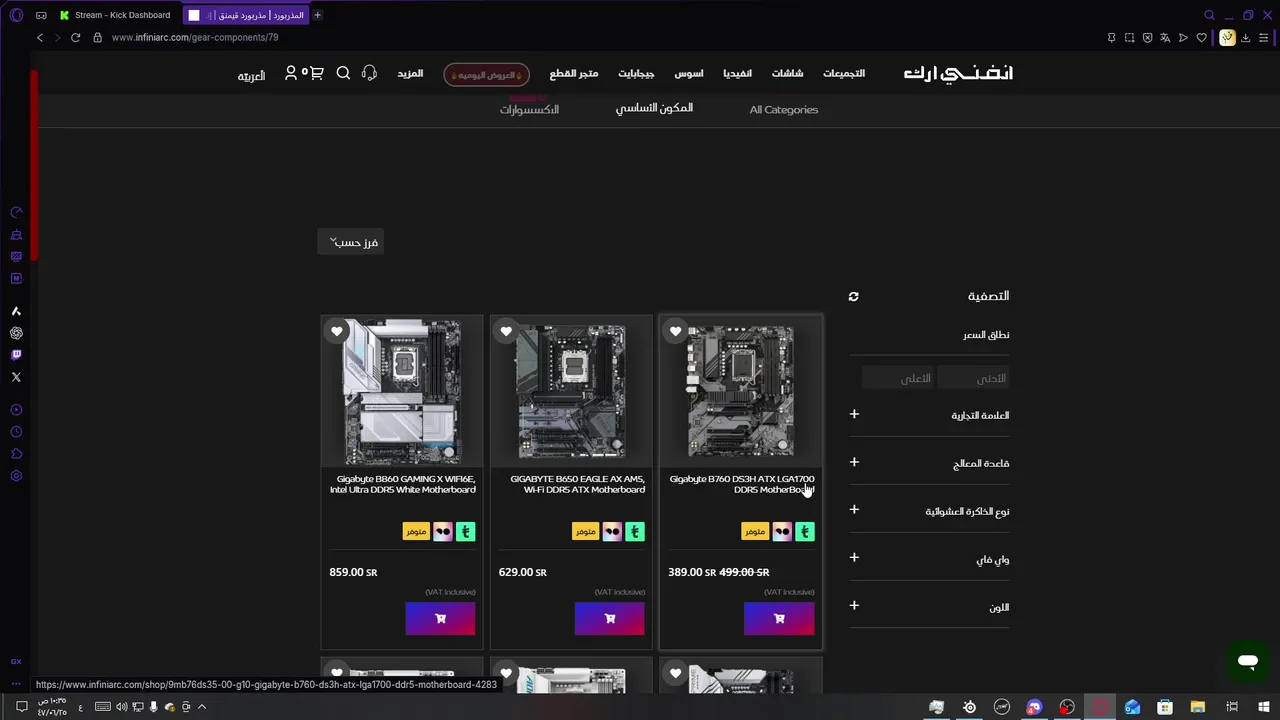Click the pin icon in address bar
The width and height of the screenshot is (1280, 720).
(x=1111, y=38)
